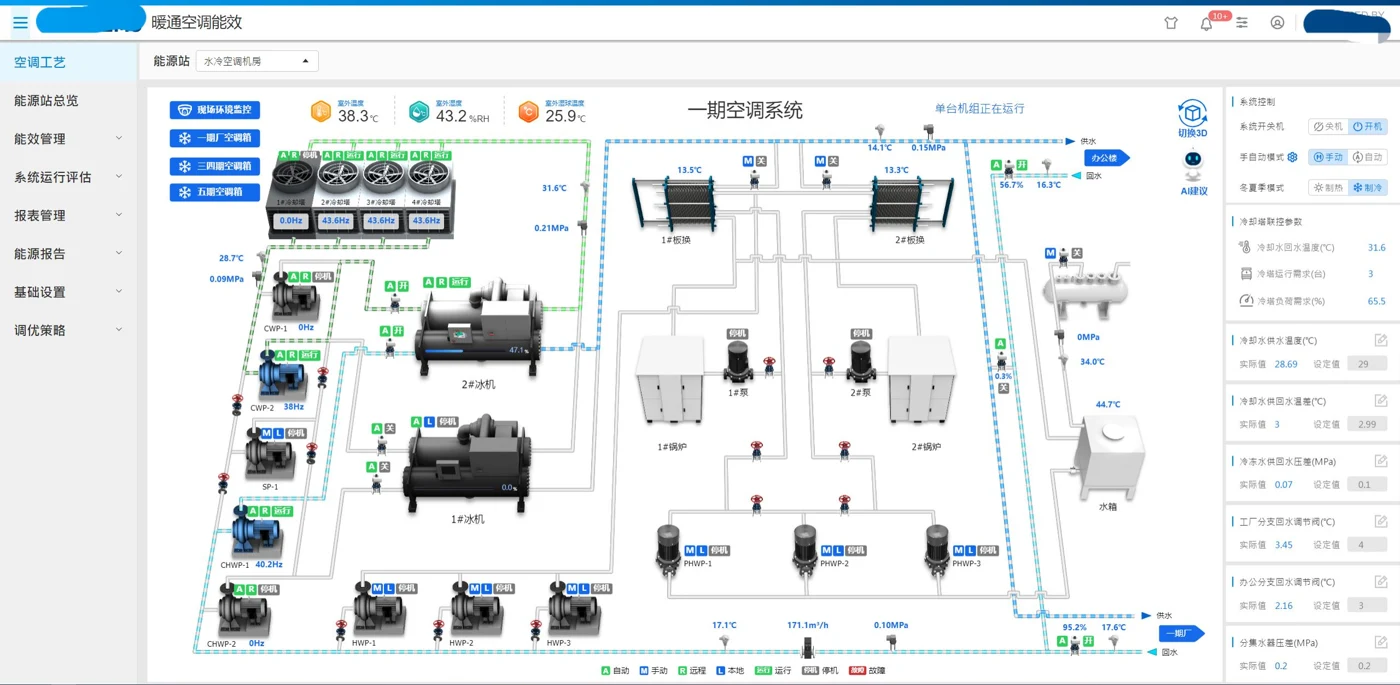Select the 水箱 water tank
Screen dimensions: 1400x685
[1108, 456]
